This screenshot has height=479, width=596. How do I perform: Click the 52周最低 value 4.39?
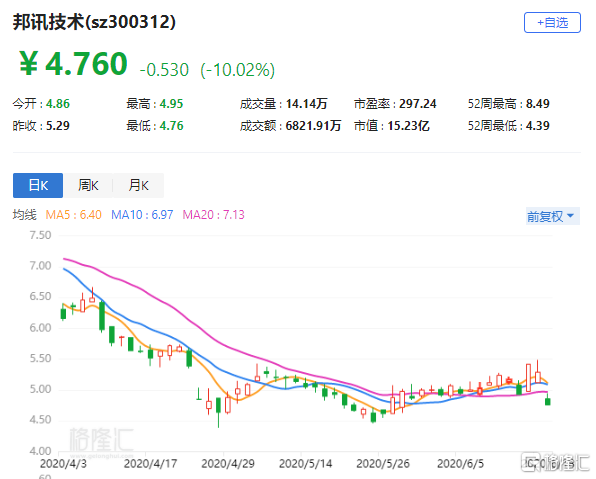(537, 126)
